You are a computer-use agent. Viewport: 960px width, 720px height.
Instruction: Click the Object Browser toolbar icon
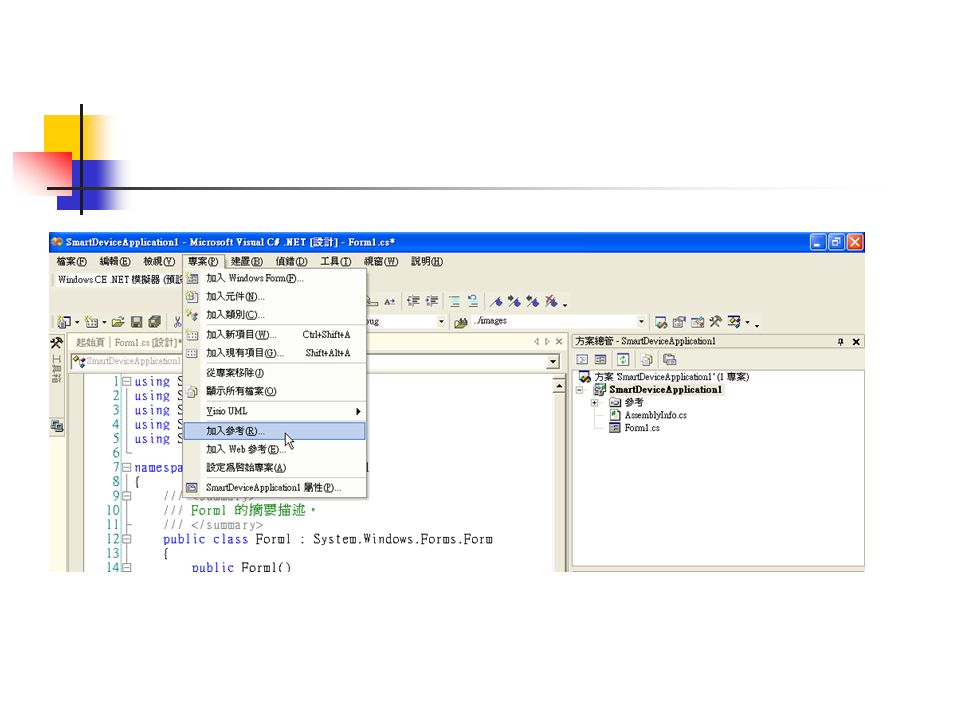pos(697,322)
